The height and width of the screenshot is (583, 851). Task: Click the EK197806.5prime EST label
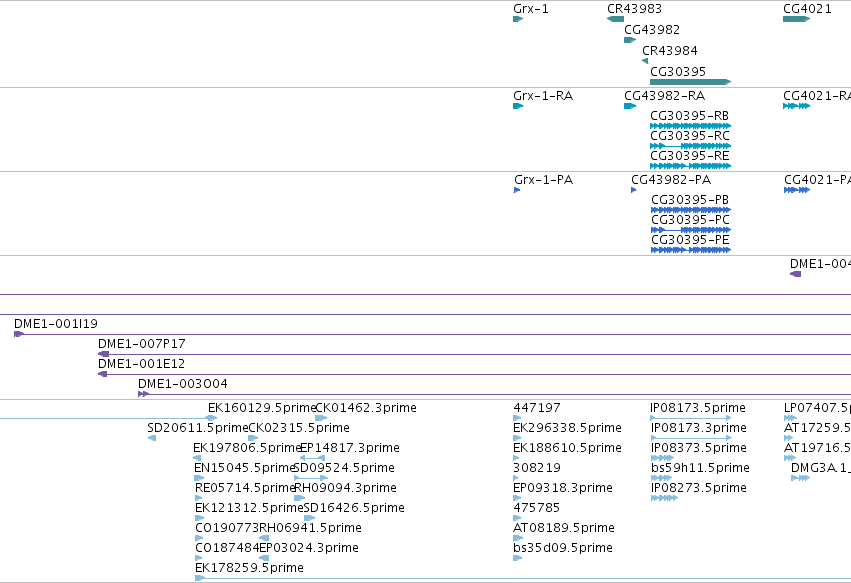point(247,448)
